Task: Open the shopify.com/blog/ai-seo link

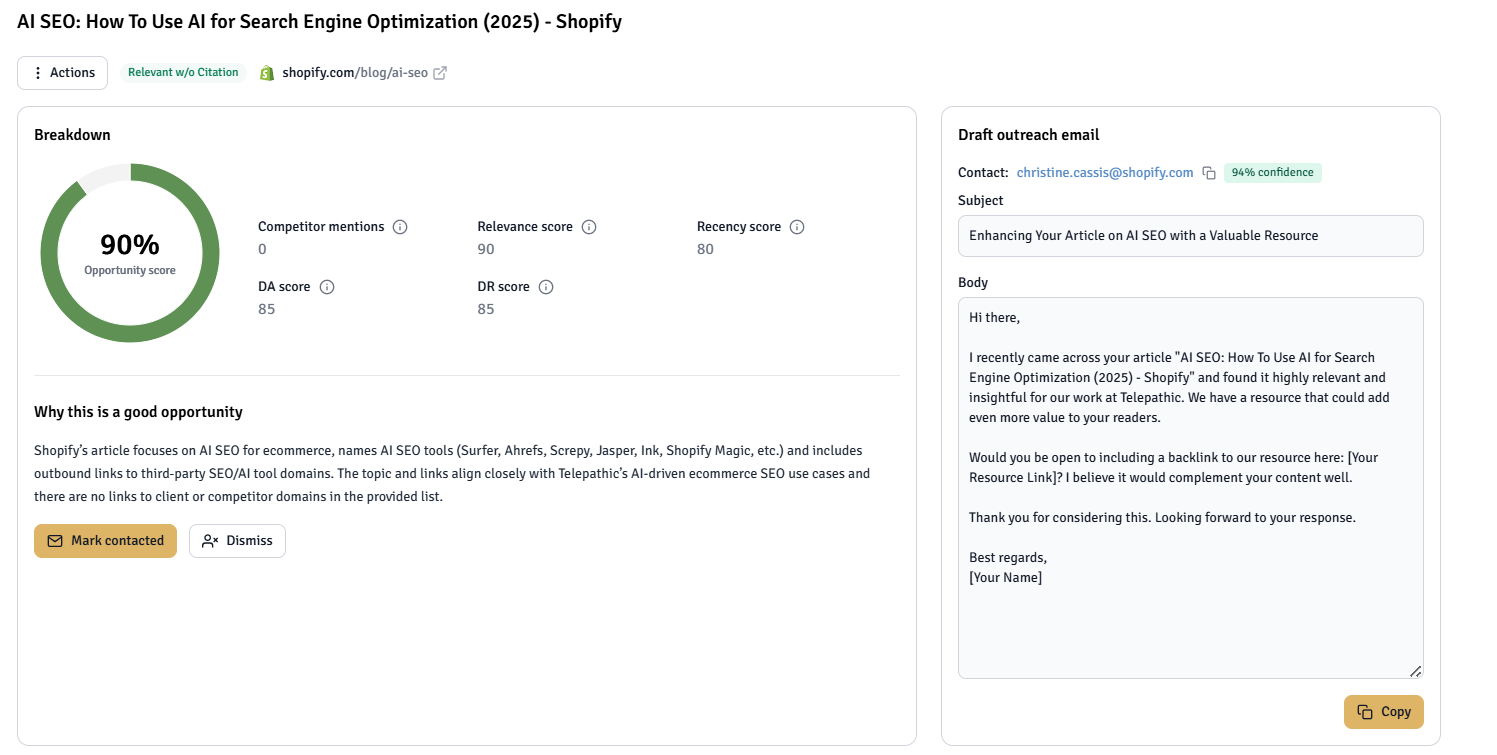Action: (354, 72)
